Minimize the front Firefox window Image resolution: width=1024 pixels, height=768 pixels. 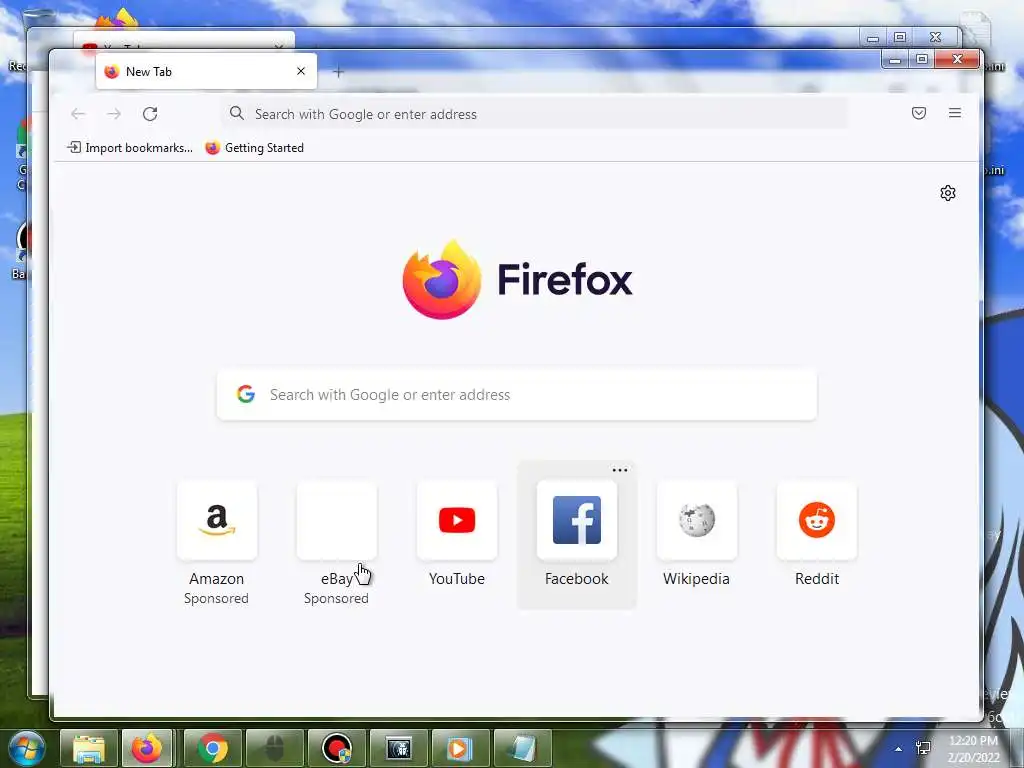[x=895, y=59]
